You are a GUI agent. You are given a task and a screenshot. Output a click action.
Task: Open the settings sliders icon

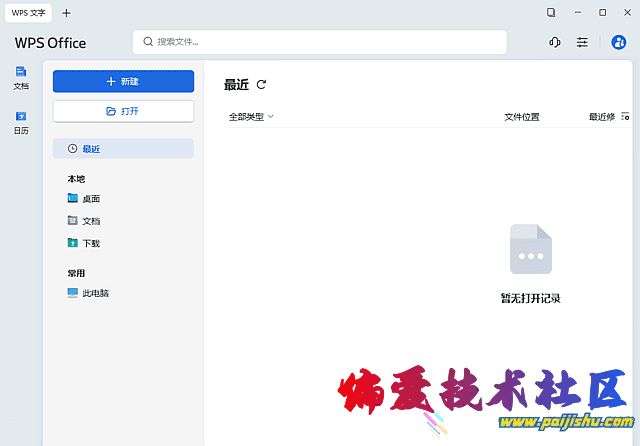(x=582, y=42)
